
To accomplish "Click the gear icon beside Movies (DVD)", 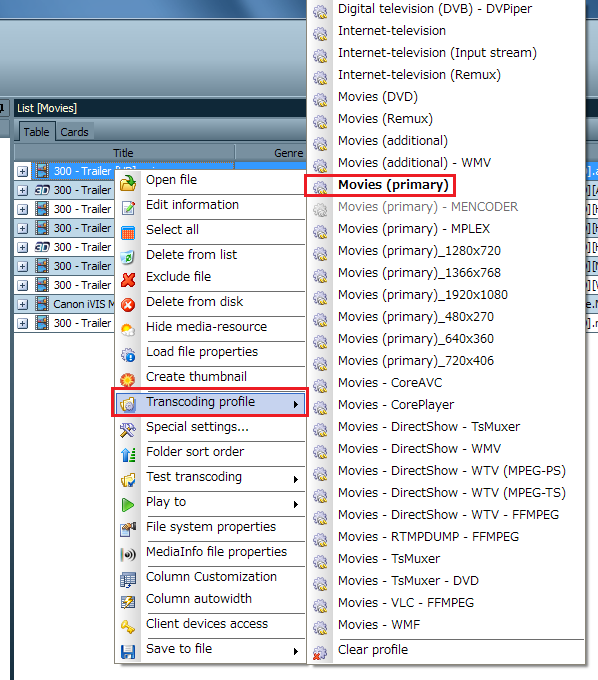I will (x=320, y=99).
